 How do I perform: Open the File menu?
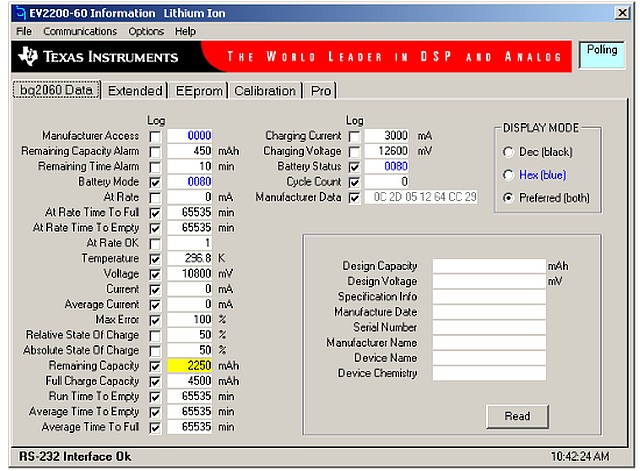coord(24,31)
